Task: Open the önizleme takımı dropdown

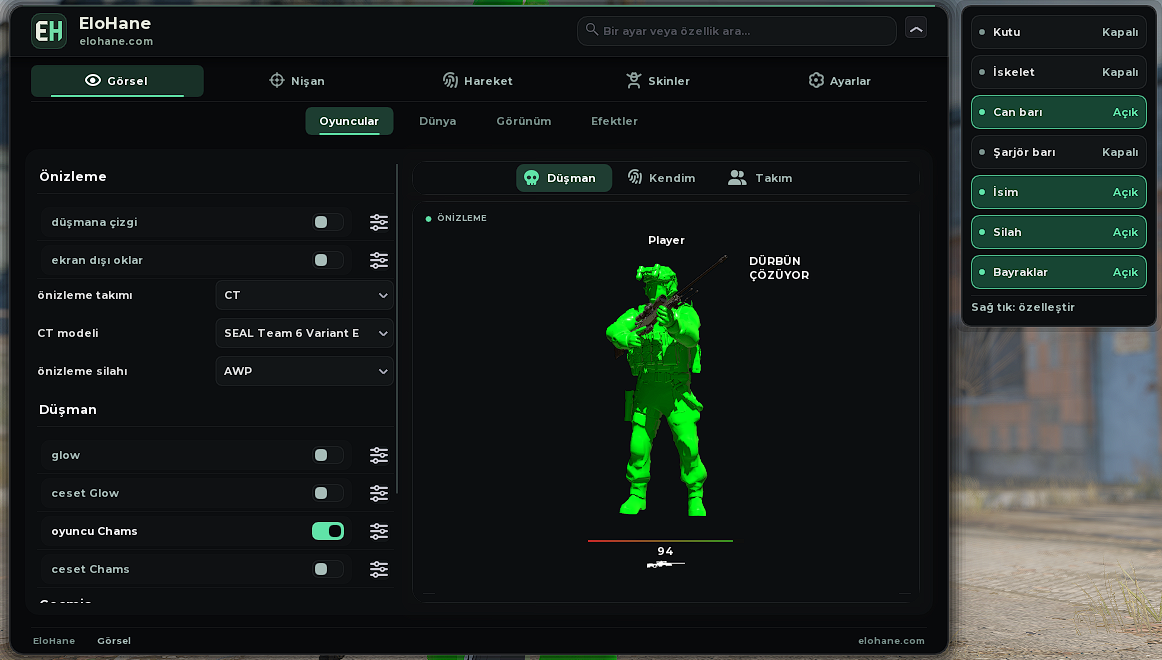Action: [305, 295]
